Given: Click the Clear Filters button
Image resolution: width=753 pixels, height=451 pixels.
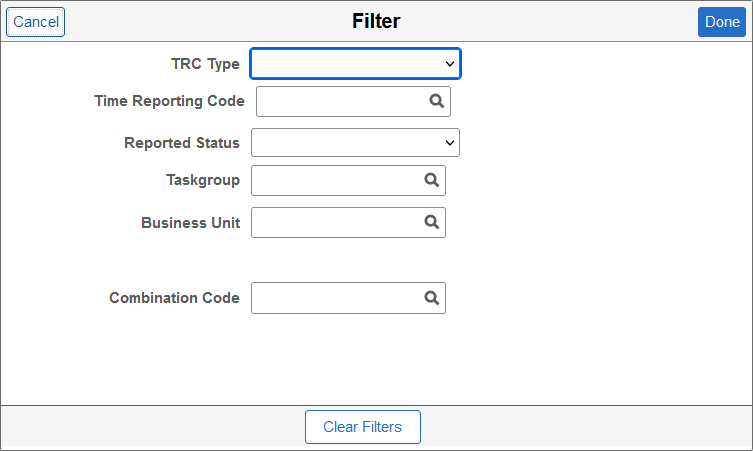Looking at the screenshot, I should [362, 427].
